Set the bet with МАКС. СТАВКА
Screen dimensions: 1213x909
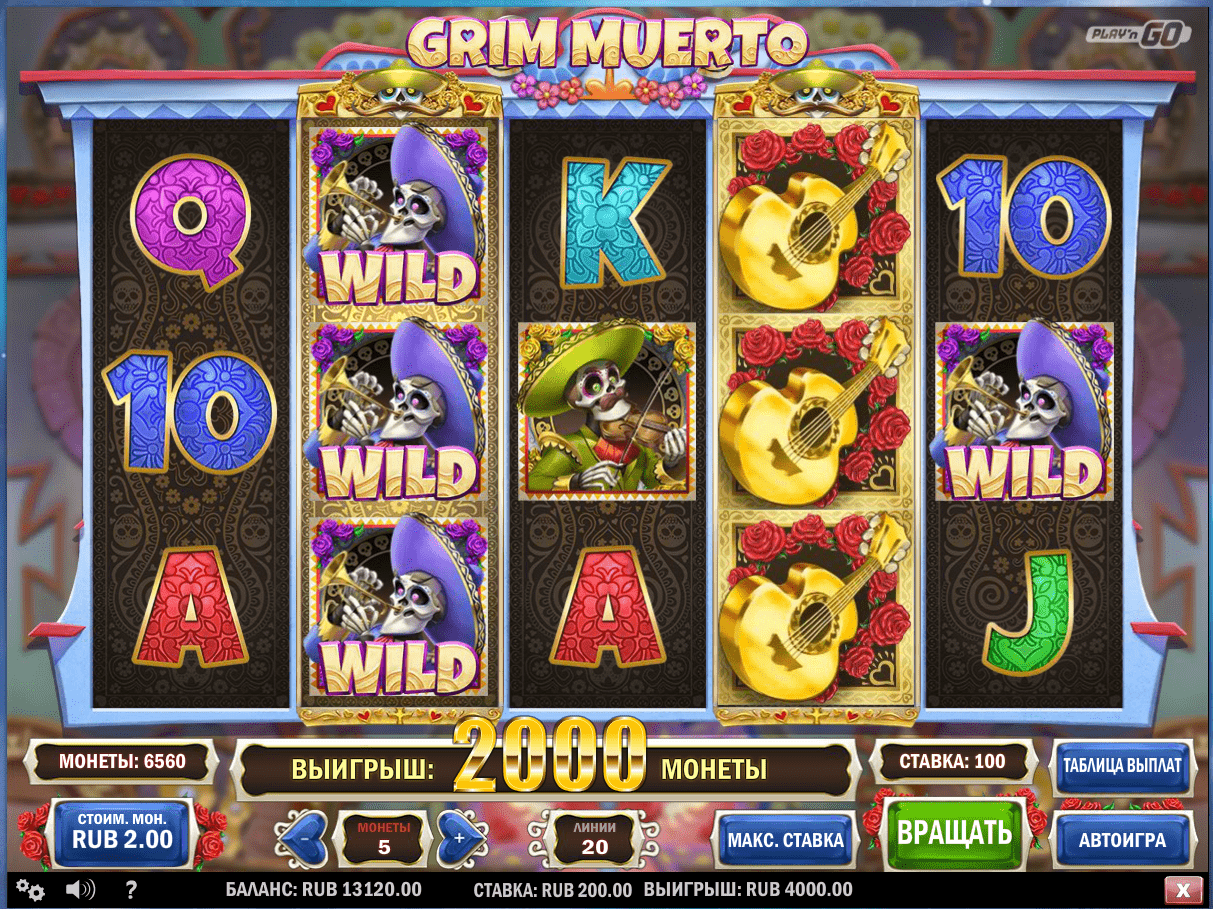pyautogui.click(x=785, y=840)
